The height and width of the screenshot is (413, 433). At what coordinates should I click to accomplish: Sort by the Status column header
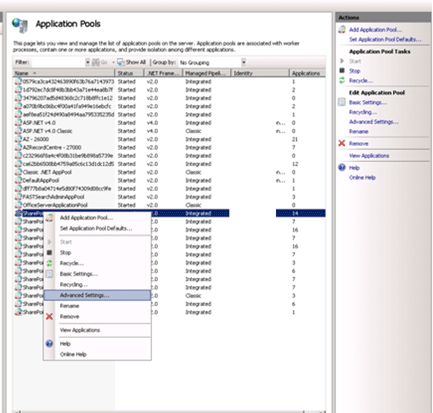pos(129,73)
